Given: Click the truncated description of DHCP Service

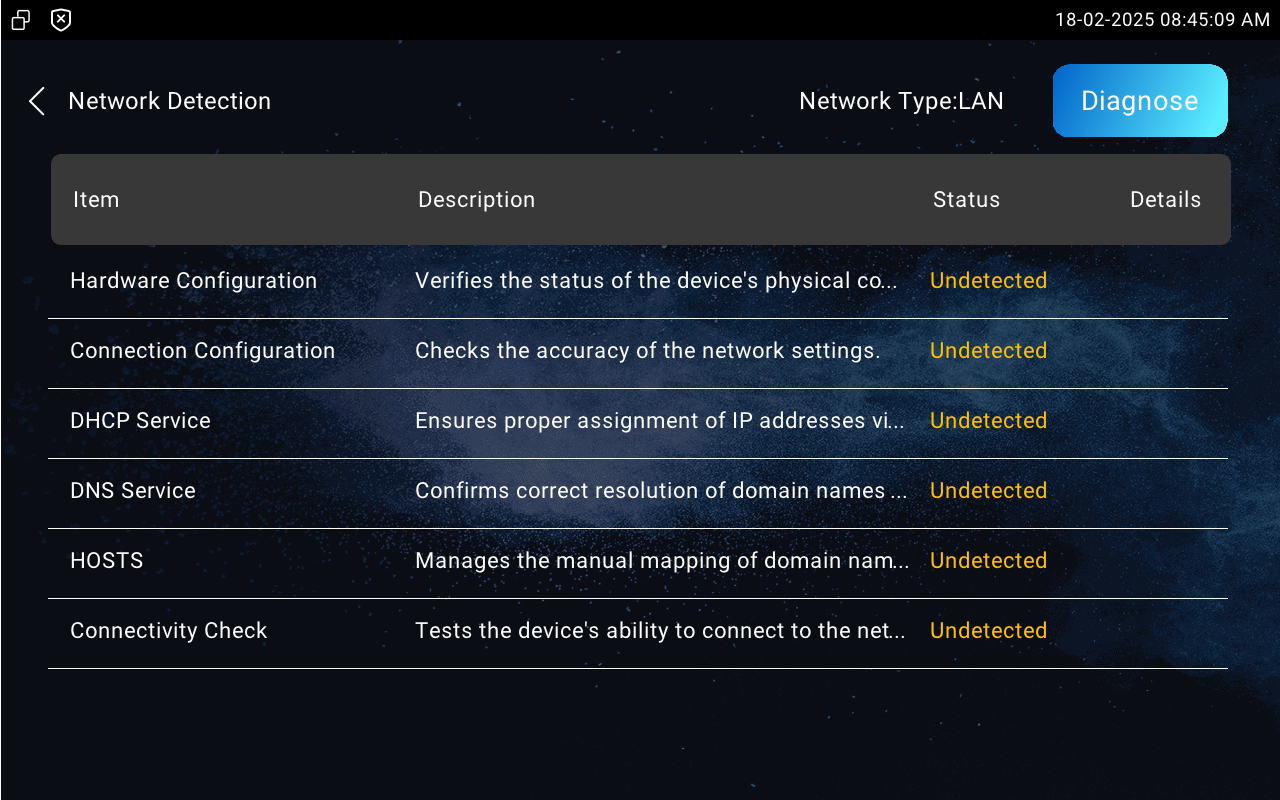Looking at the screenshot, I should click(660, 421).
